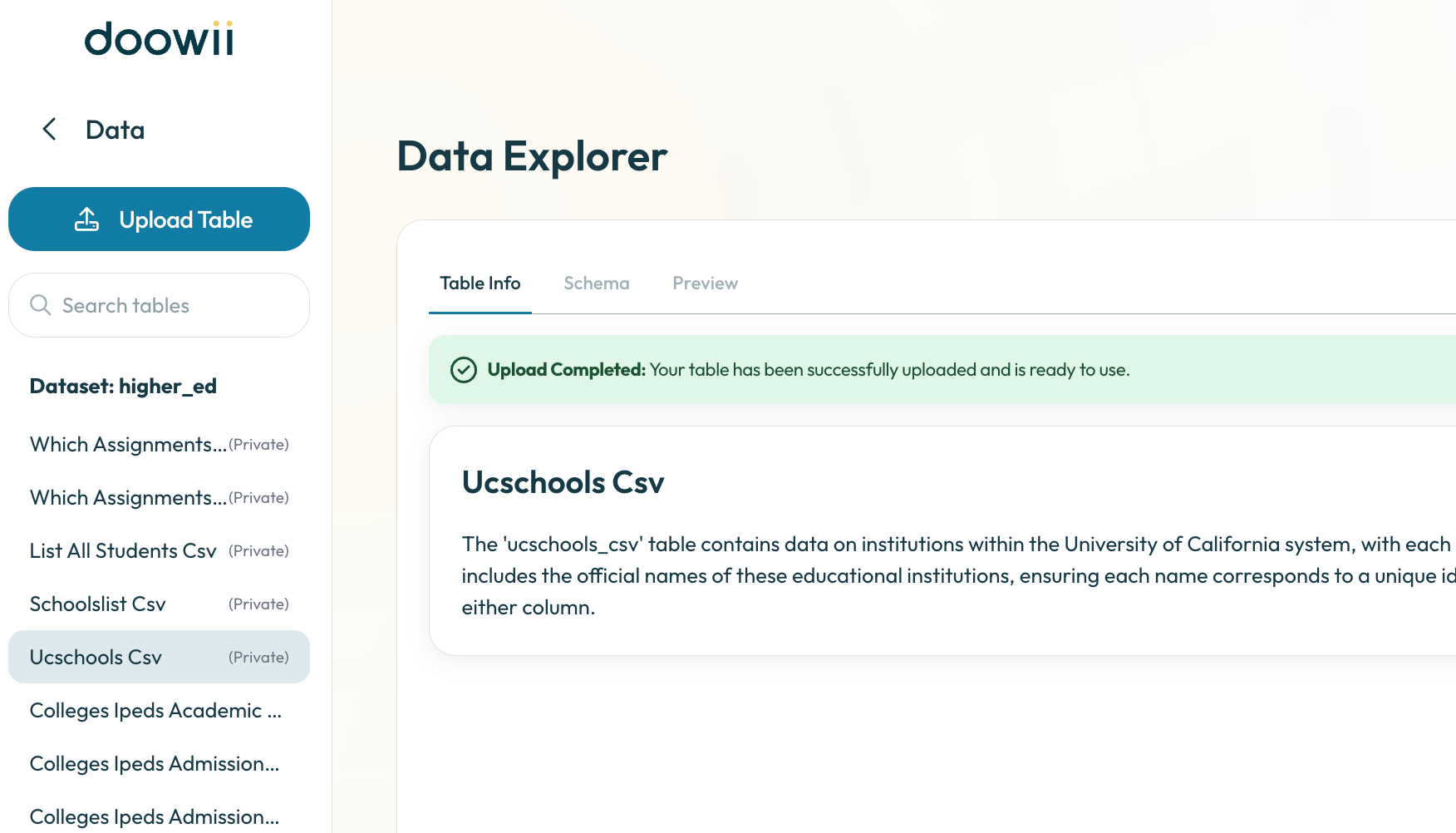Click the back arrow next to Data
Screen dimensions: 1456x833
pyautogui.click(x=49, y=129)
